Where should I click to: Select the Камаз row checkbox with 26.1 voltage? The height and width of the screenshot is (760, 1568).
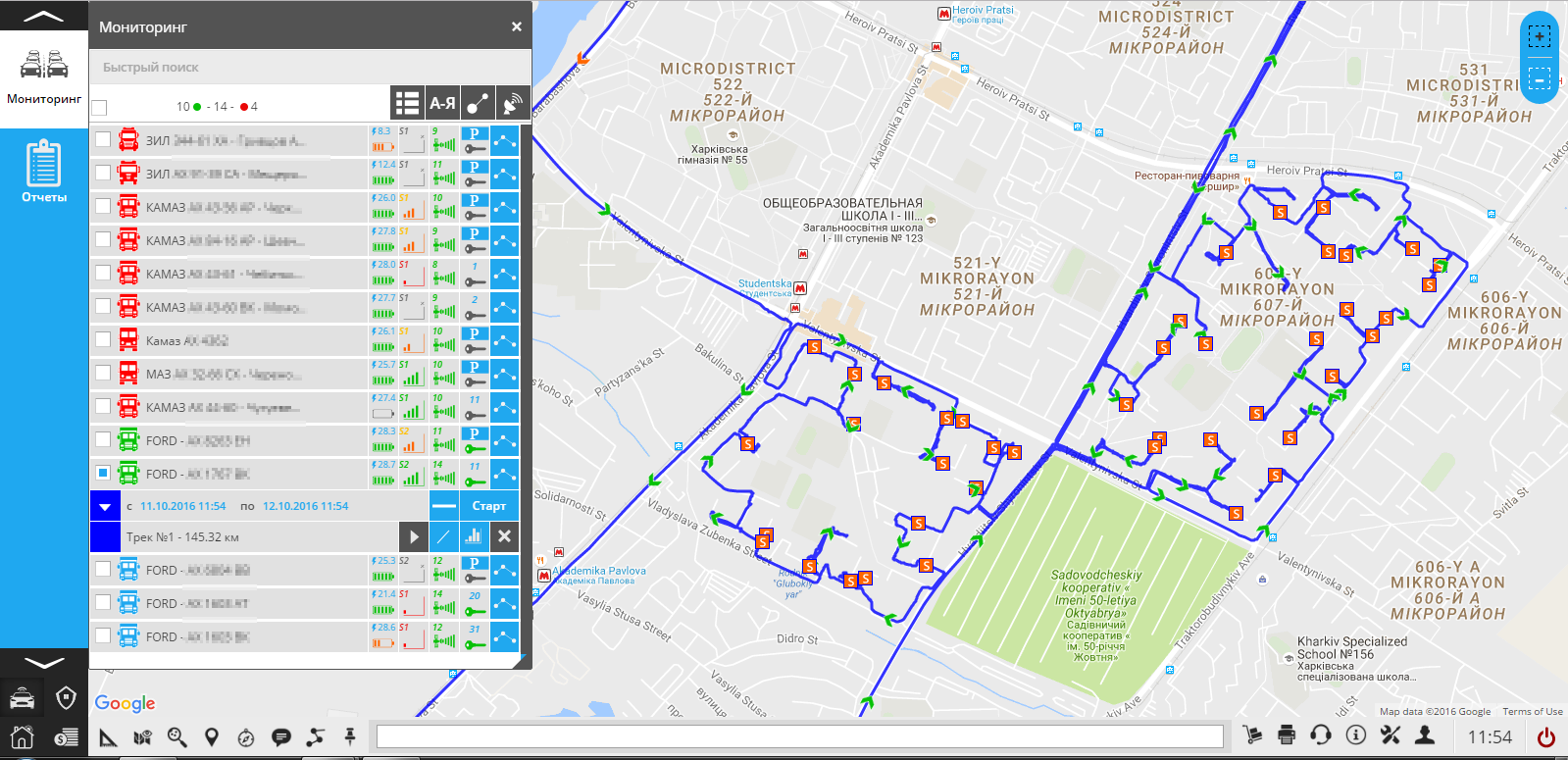coord(103,339)
